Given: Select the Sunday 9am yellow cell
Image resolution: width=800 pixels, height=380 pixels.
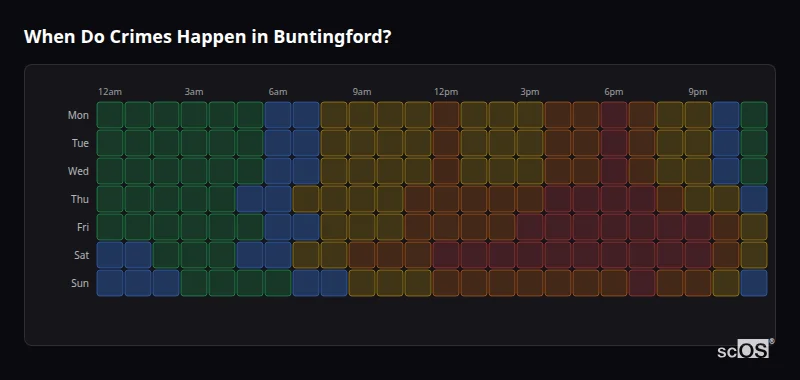Looking at the screenshot, I should (362, 283).
